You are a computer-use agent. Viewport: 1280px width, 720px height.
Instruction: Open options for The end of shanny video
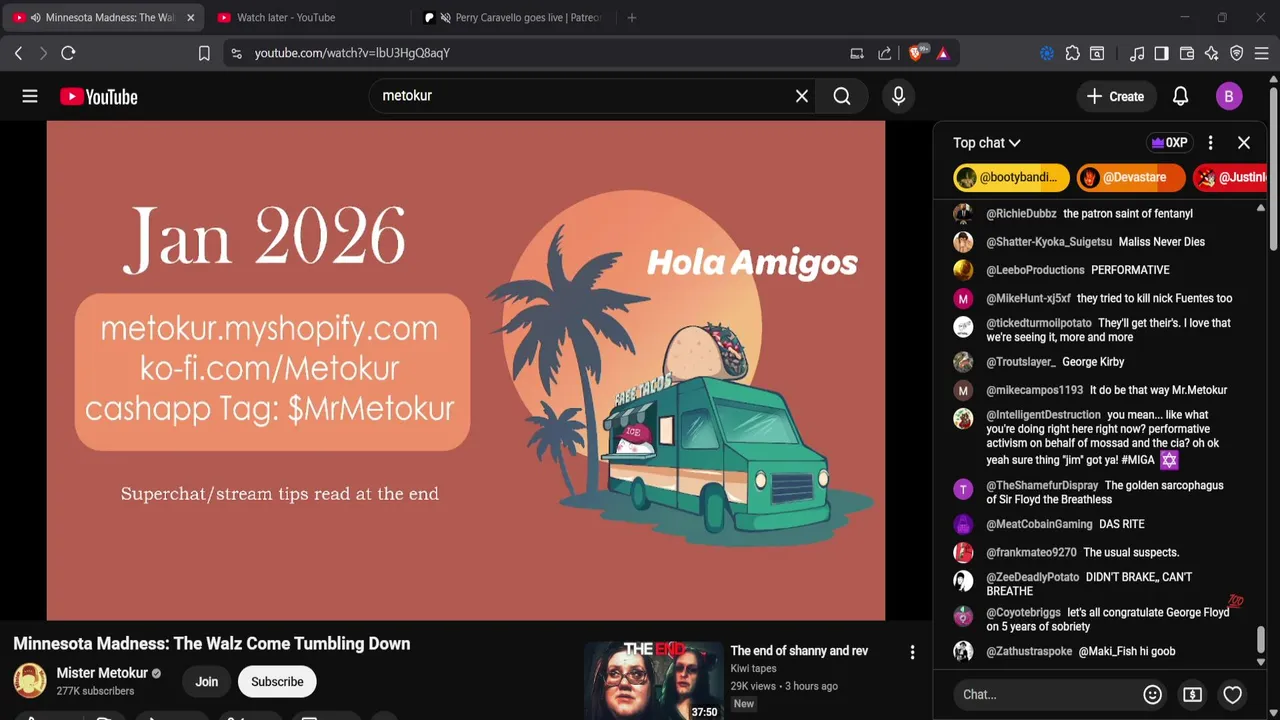coord(912,652)
